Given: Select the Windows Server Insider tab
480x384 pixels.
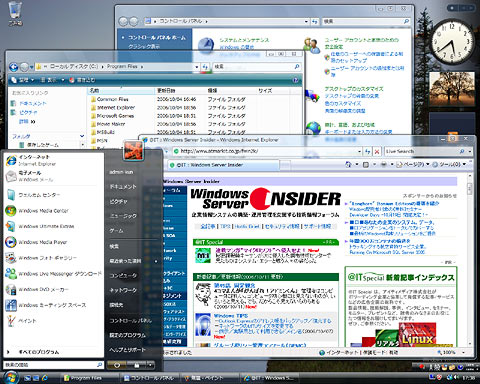Looking at the screenshot, I should click(224, 165).
